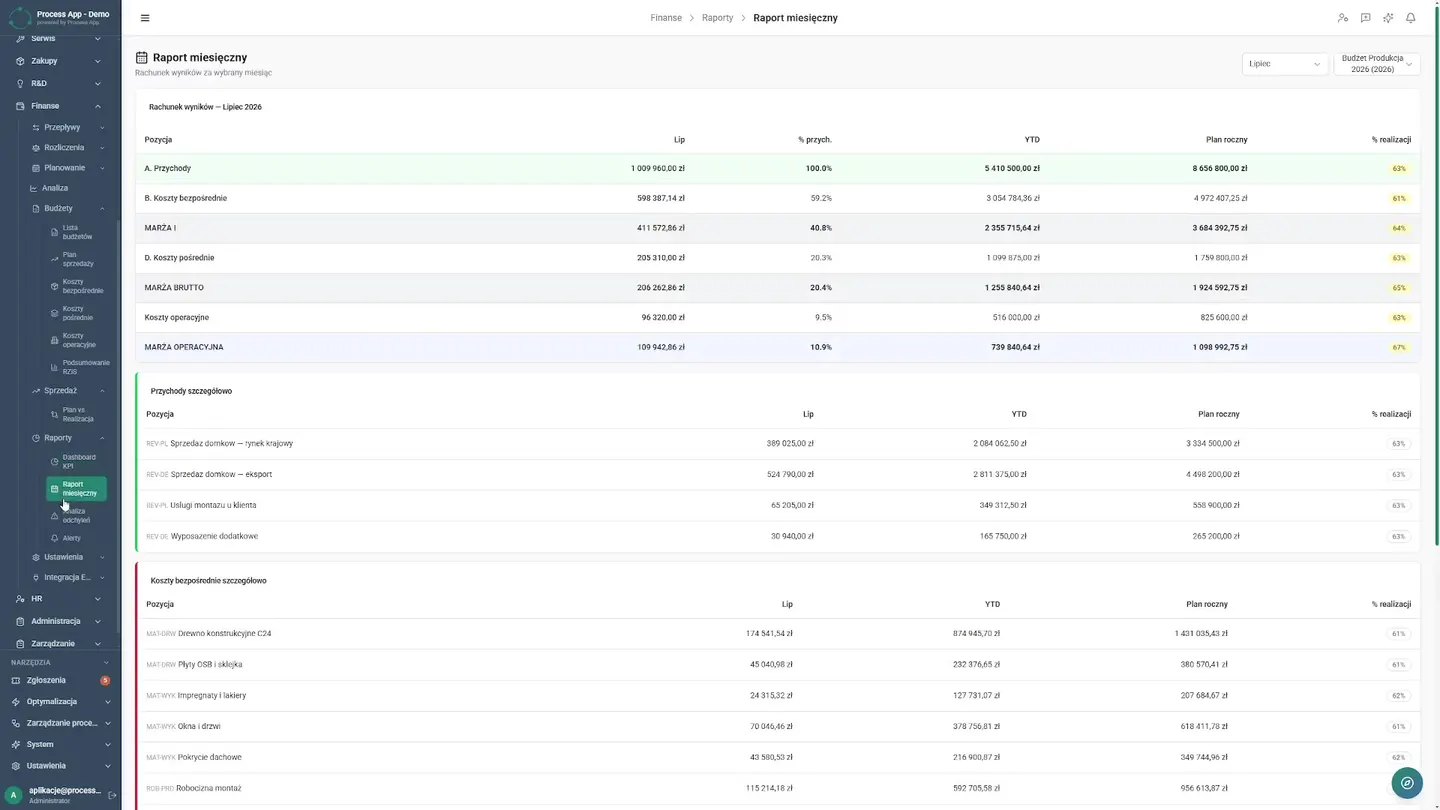Click the R&D lightbulb icon
This screenshot has height=810, width=1440.
(20, 83)
